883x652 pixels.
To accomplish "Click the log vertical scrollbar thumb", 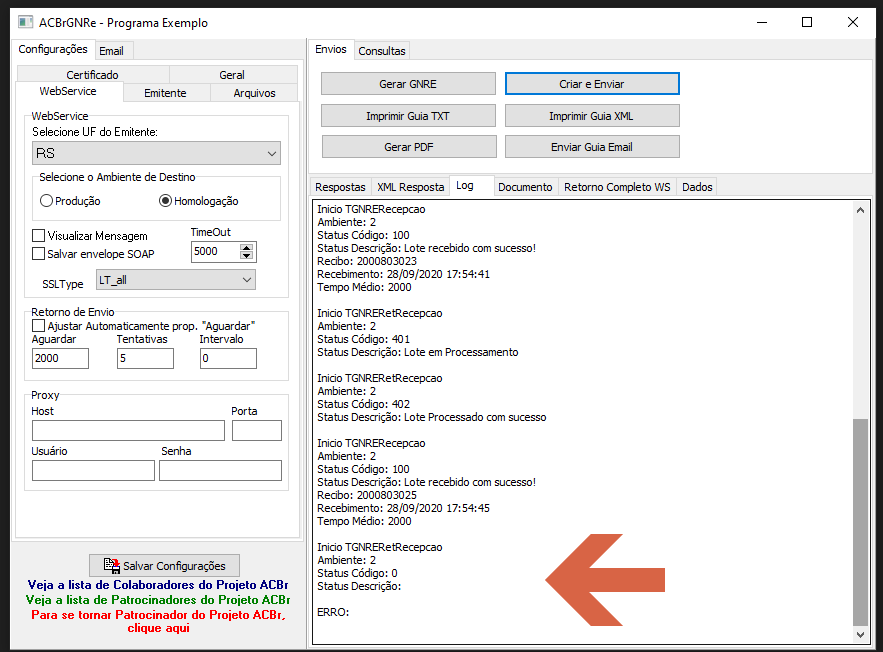I will pyautogui.click(x=860, y=522).
